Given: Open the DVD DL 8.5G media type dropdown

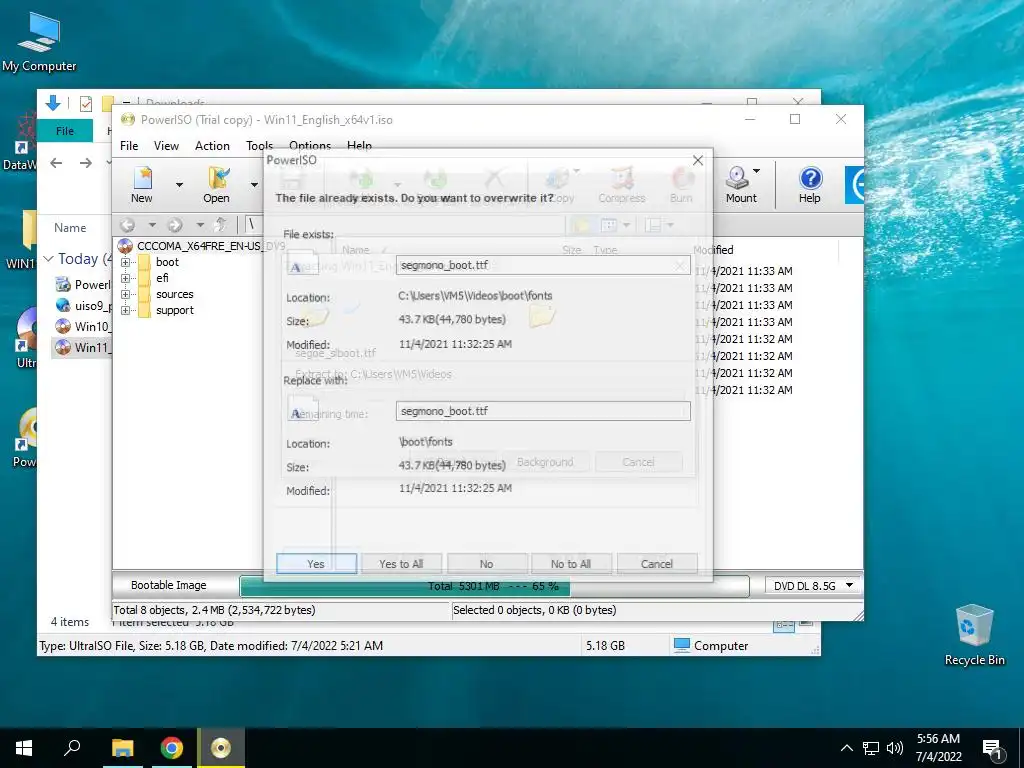Looking at the screenshot, I should point(814,586).
